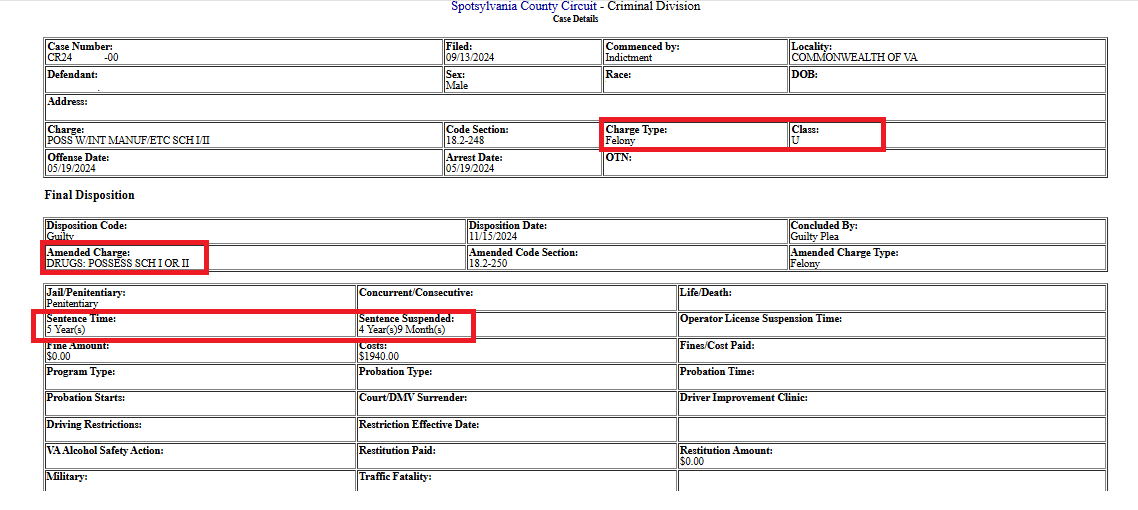Select 'Guilty Plea' concluded by value

[x=815, y=237]
